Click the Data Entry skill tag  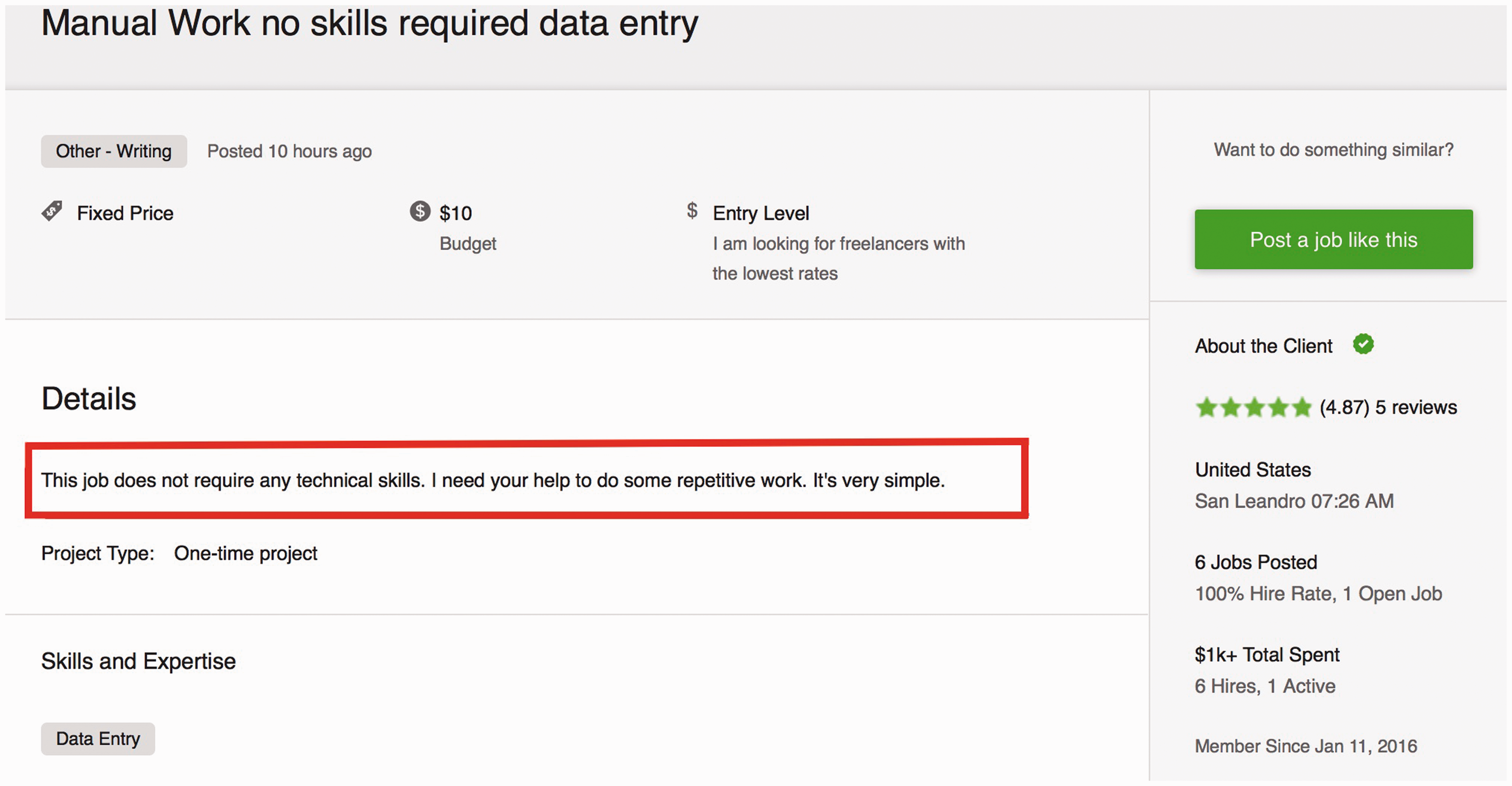pyautogui.click(x=98, y=739)
